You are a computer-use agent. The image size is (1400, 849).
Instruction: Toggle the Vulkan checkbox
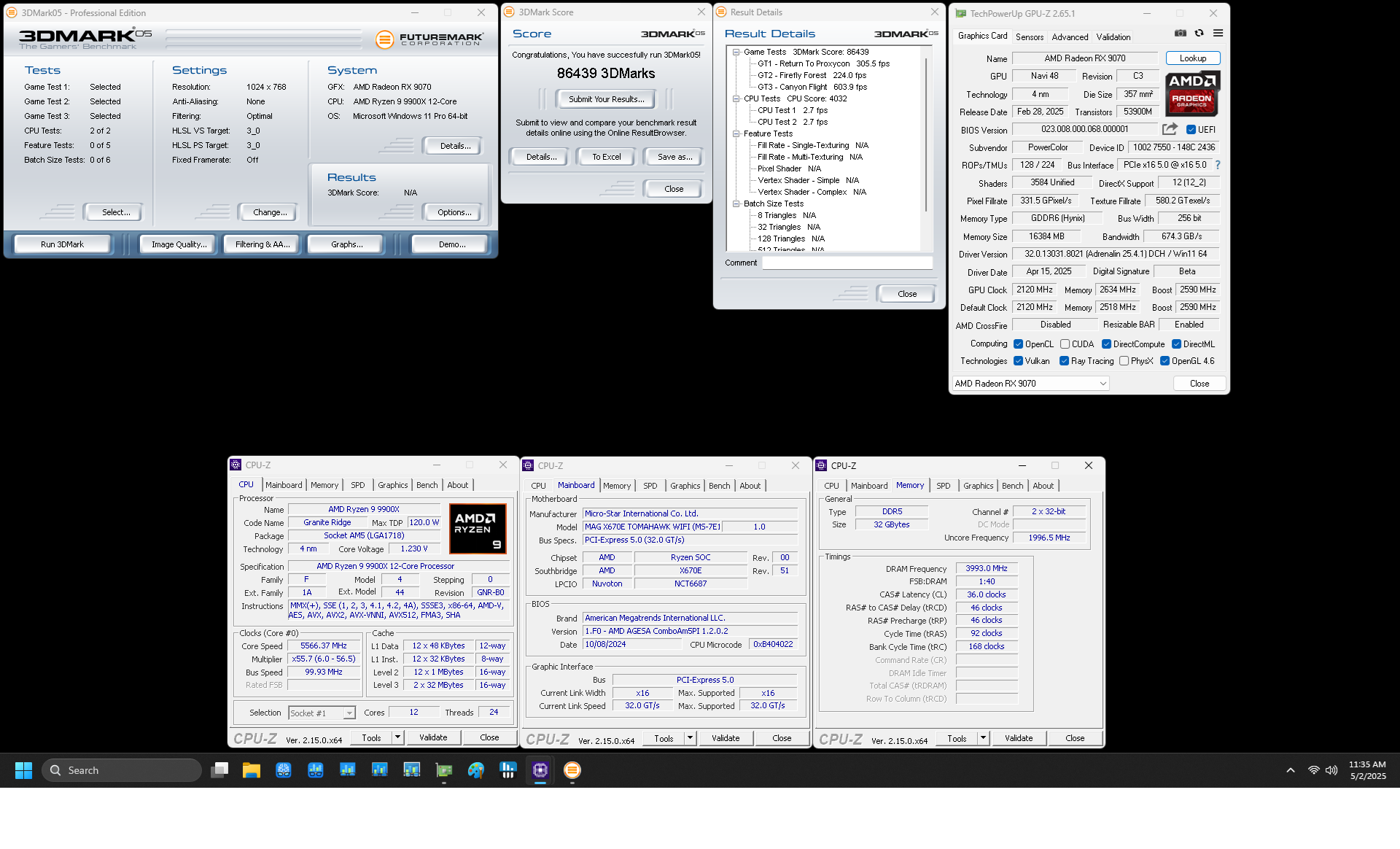(1019, 361)
